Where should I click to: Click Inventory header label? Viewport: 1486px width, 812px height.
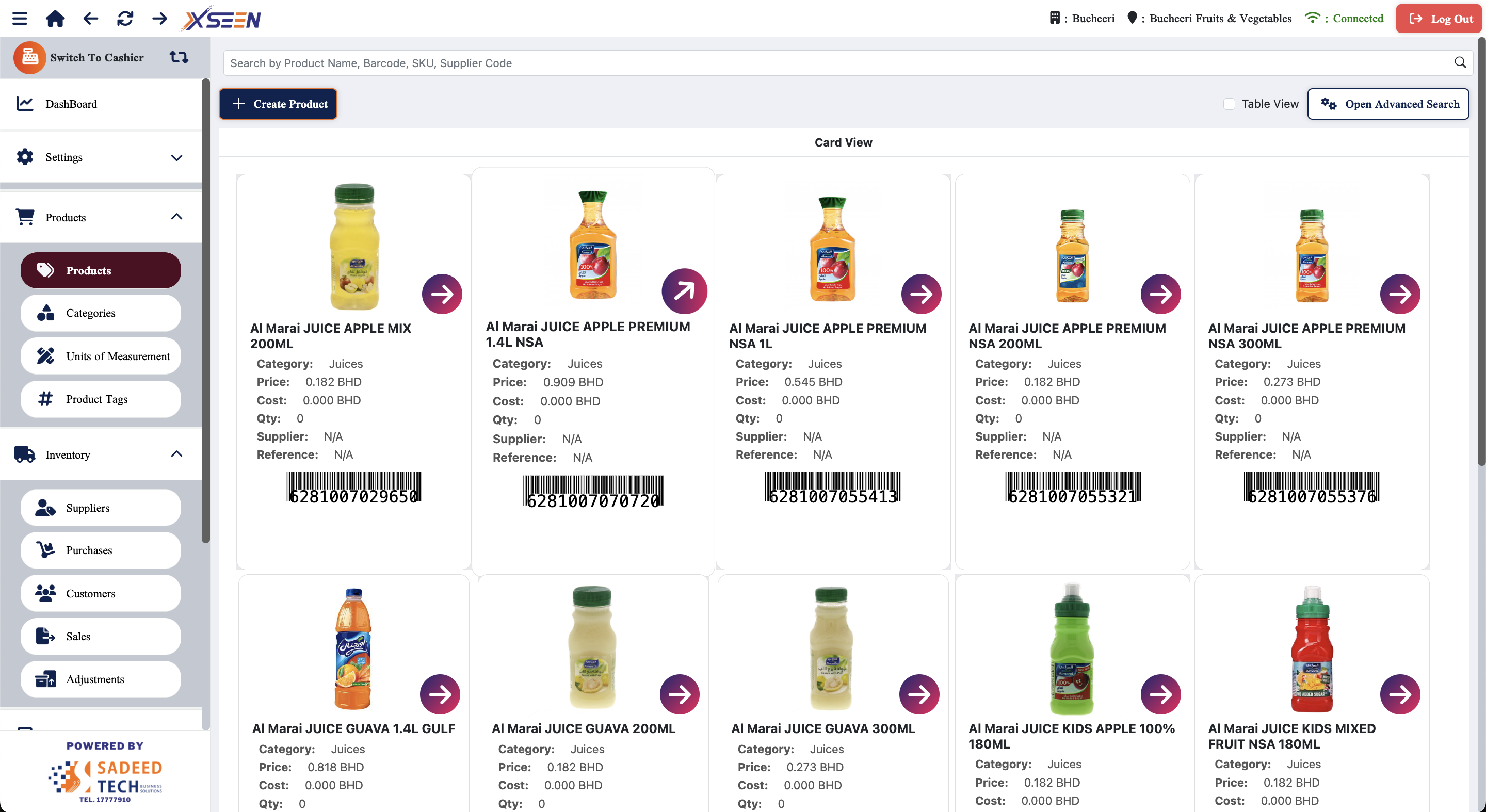68,454
